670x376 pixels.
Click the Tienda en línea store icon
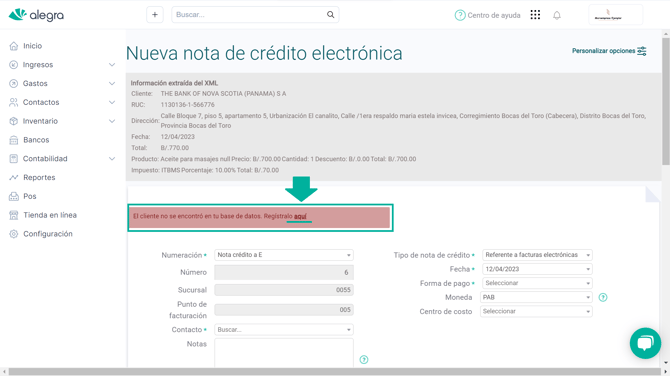pyautogui.click(x=14, y=215)
